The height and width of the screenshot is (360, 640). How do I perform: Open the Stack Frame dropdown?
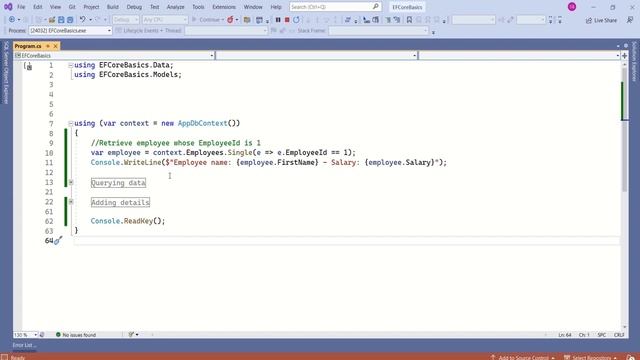click(378, 31)
